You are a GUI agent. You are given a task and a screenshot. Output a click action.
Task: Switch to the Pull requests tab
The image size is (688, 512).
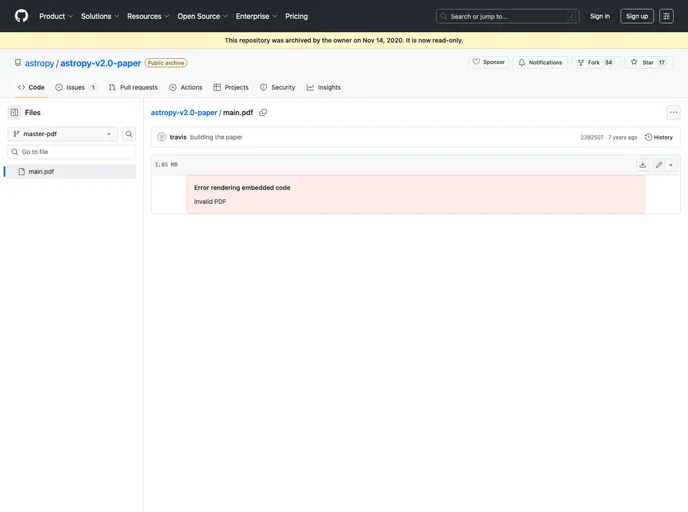[133, 87]
